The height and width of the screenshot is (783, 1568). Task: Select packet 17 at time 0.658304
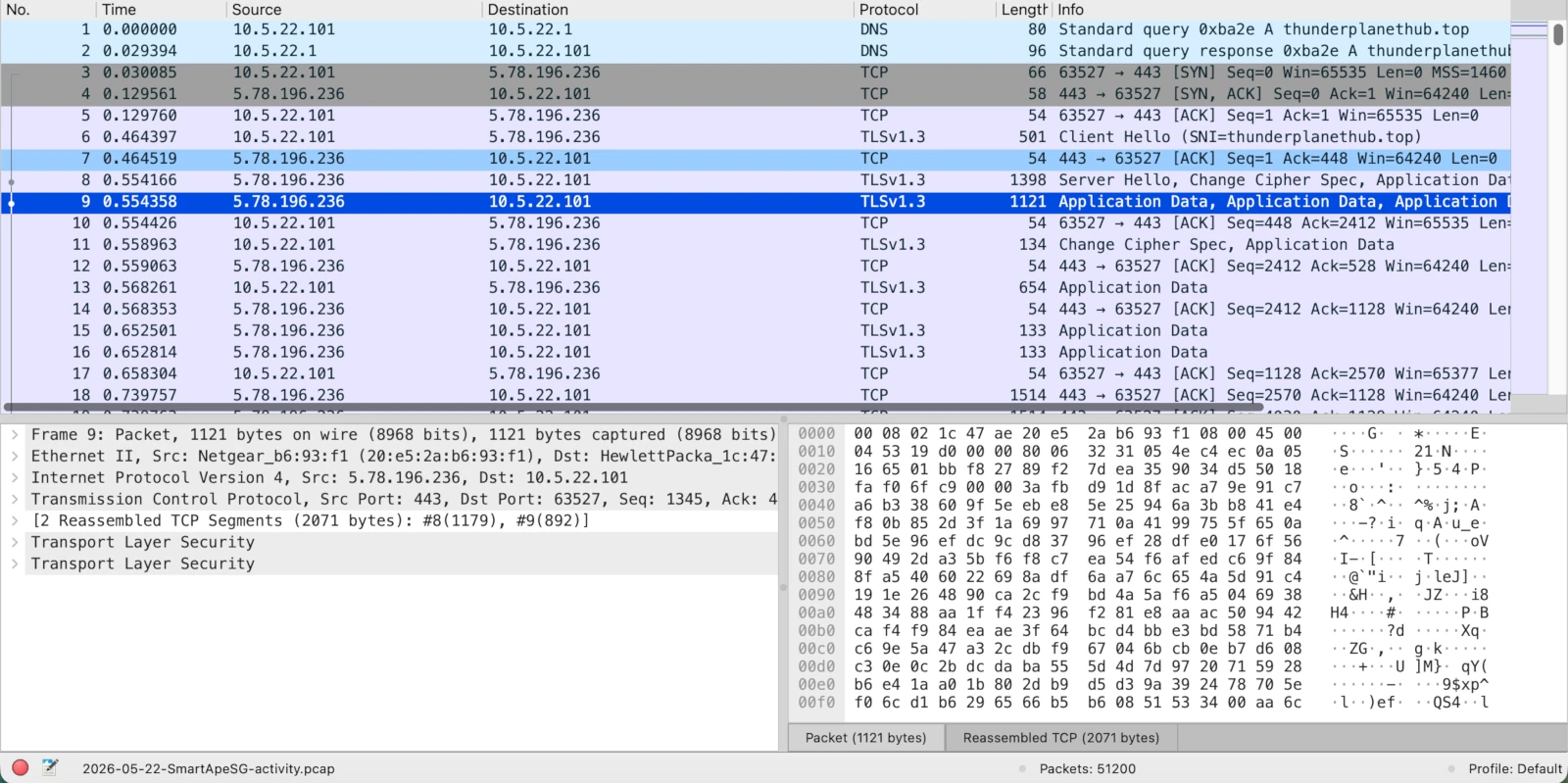755,374
